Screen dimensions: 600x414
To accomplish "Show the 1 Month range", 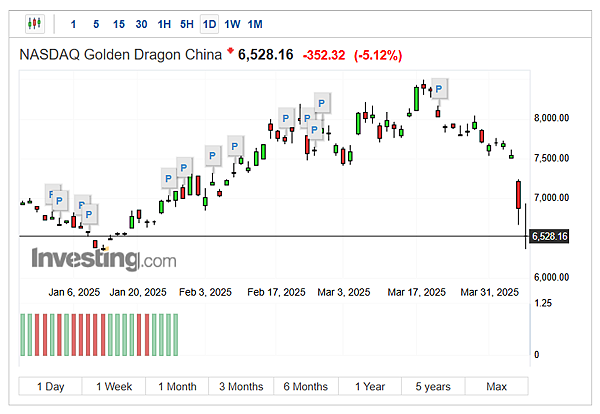I will click(x=177, y=386).
